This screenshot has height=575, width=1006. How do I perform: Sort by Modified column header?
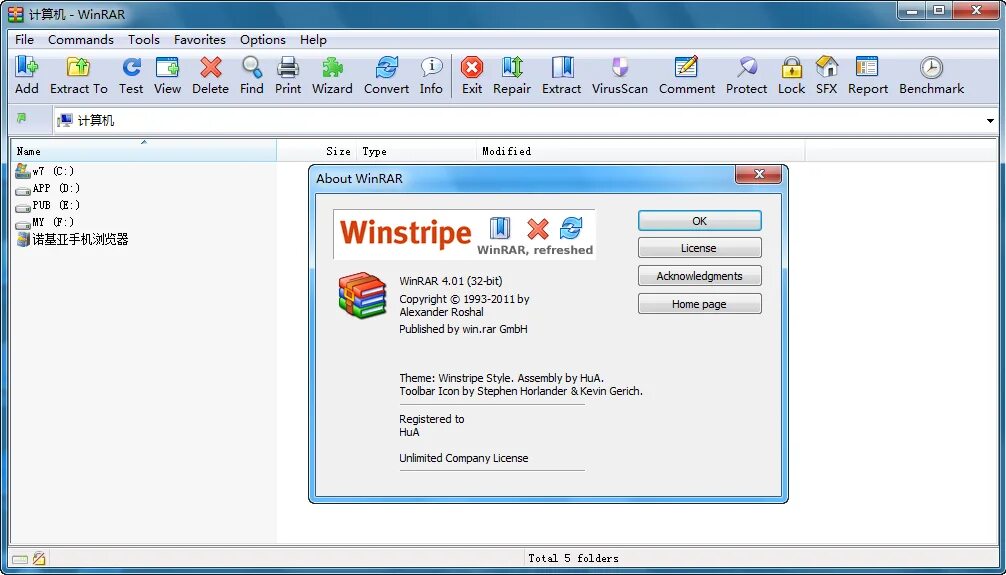641,151
